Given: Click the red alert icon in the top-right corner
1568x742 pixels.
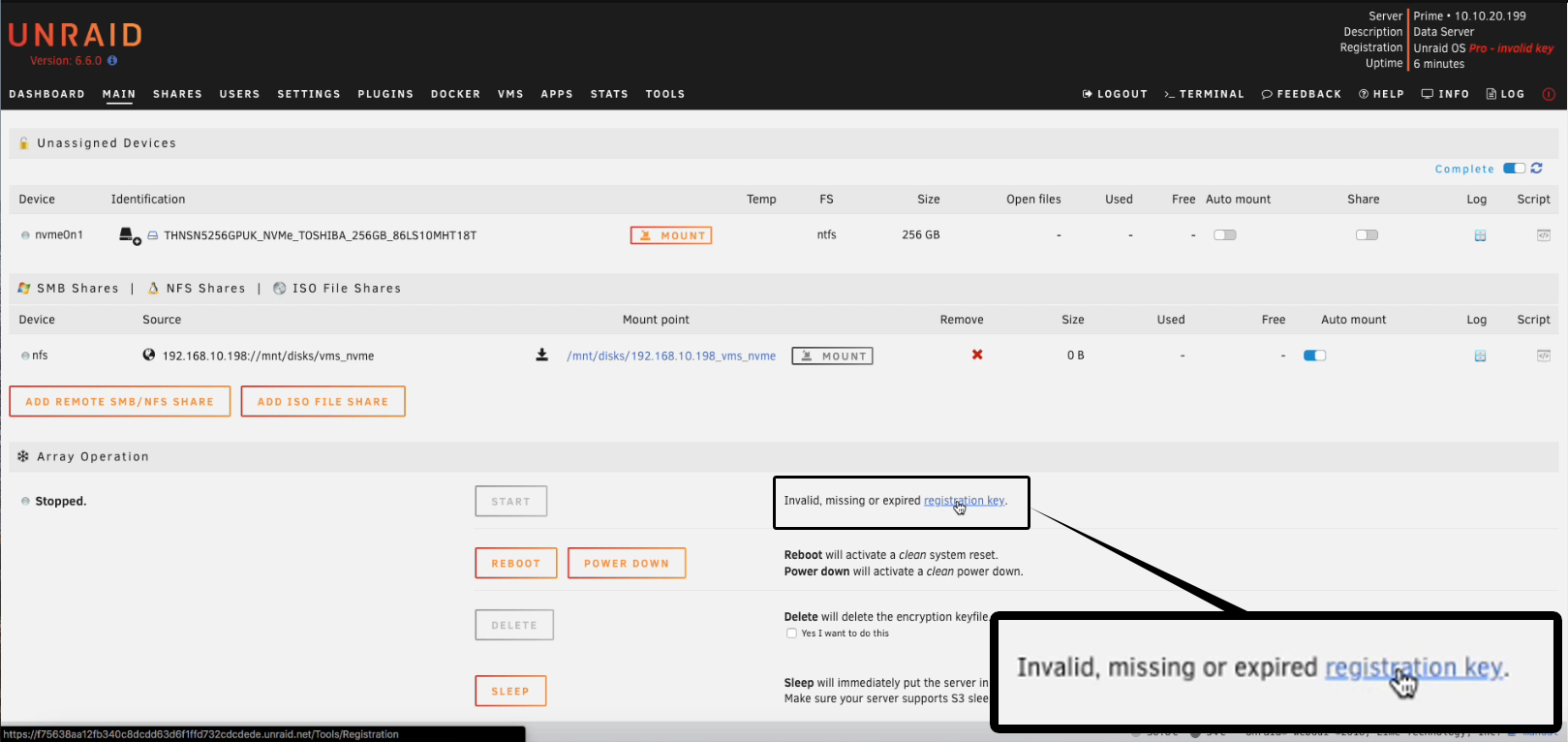Looking at the screenshot, I should click(1549, 94).
